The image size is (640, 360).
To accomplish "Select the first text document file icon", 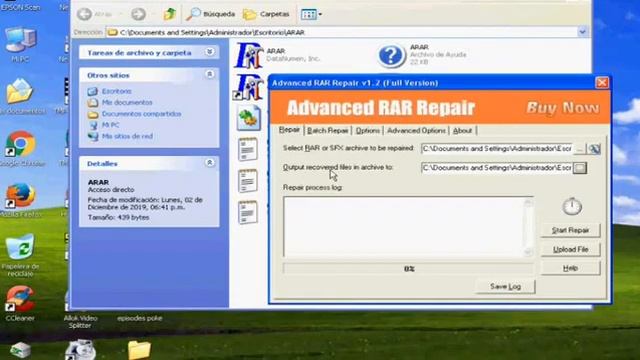I will point(248,149).
